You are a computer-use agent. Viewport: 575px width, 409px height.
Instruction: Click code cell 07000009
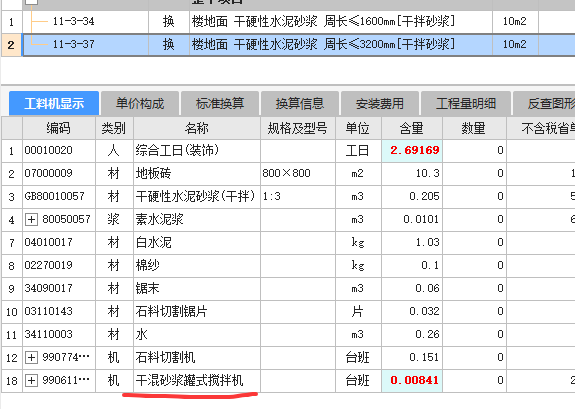(x=59, y=173)
